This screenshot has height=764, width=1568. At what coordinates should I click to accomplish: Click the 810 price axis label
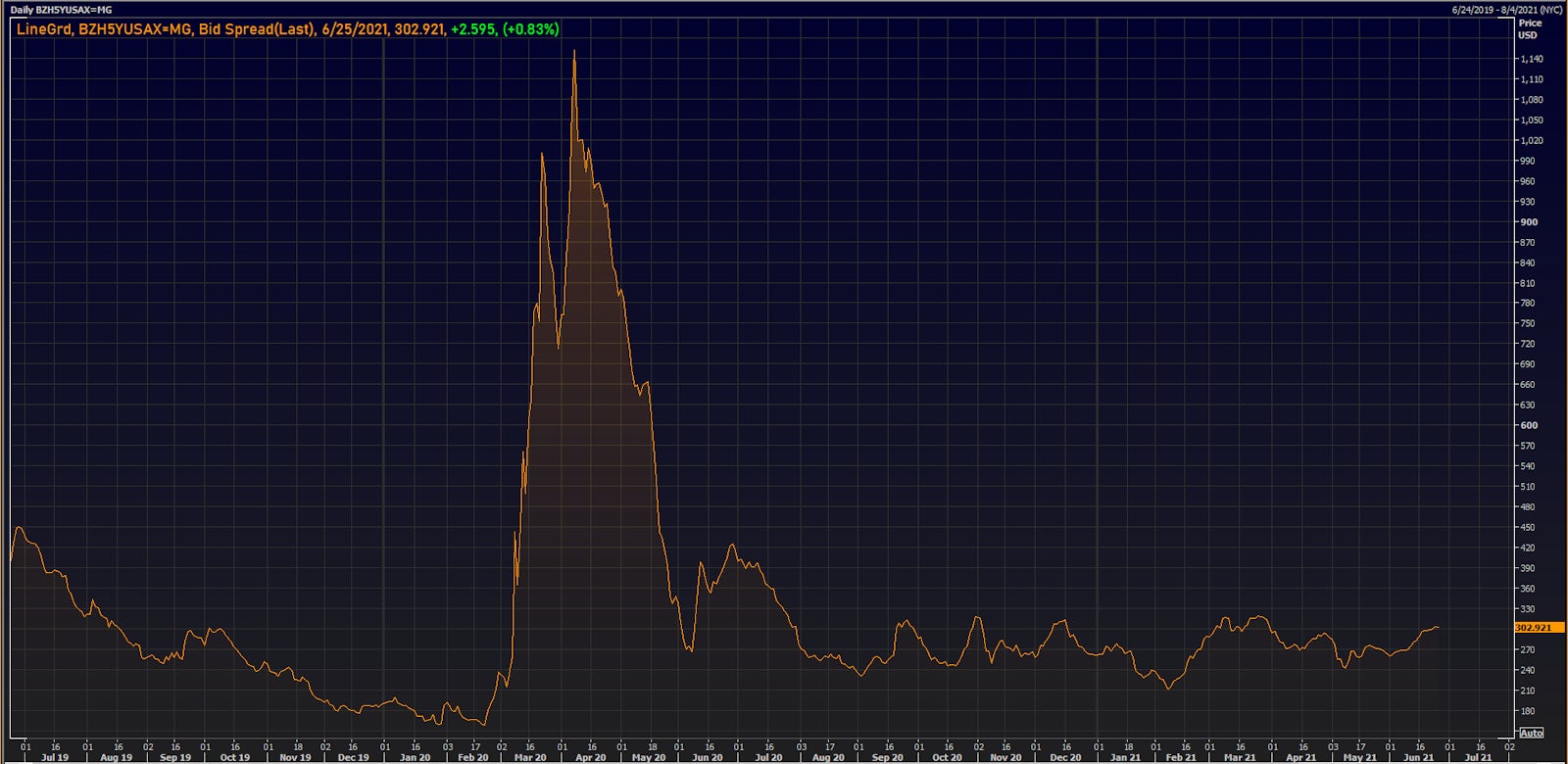1528,283
